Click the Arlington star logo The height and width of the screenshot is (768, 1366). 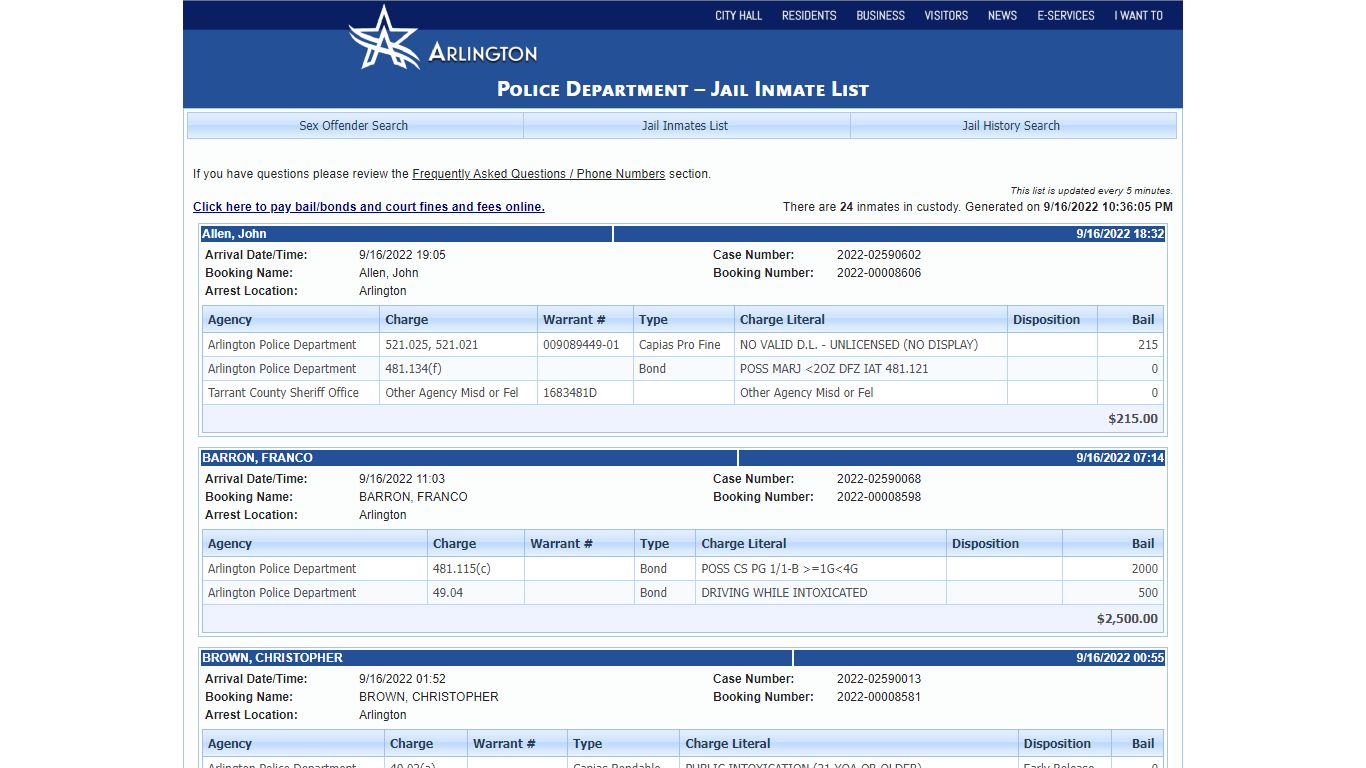pyautogui.click(x=384, y=38)
